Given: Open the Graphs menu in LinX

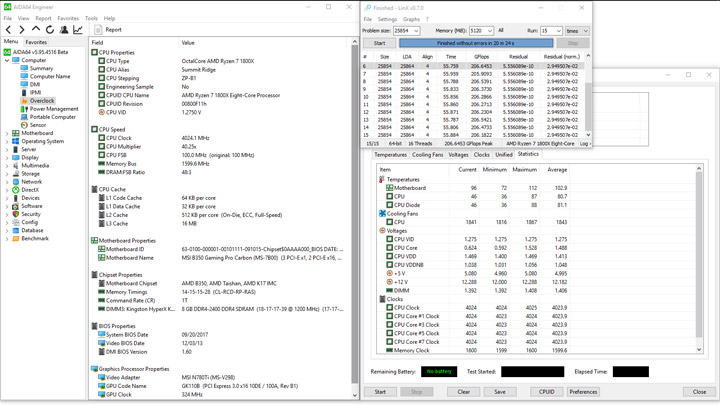Looking at the screenshot, I should click(x=411, y=19).
